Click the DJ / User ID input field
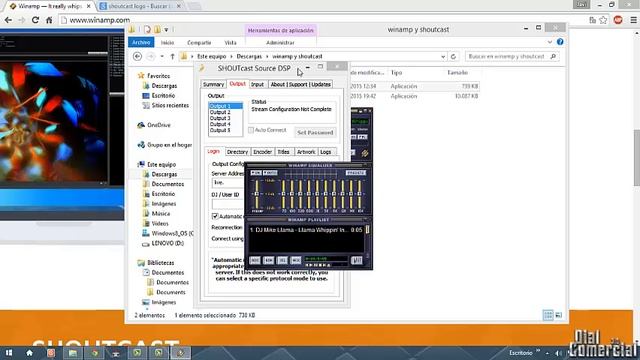Viewport: 640px width, 360px height. click(x=228, y=204)
